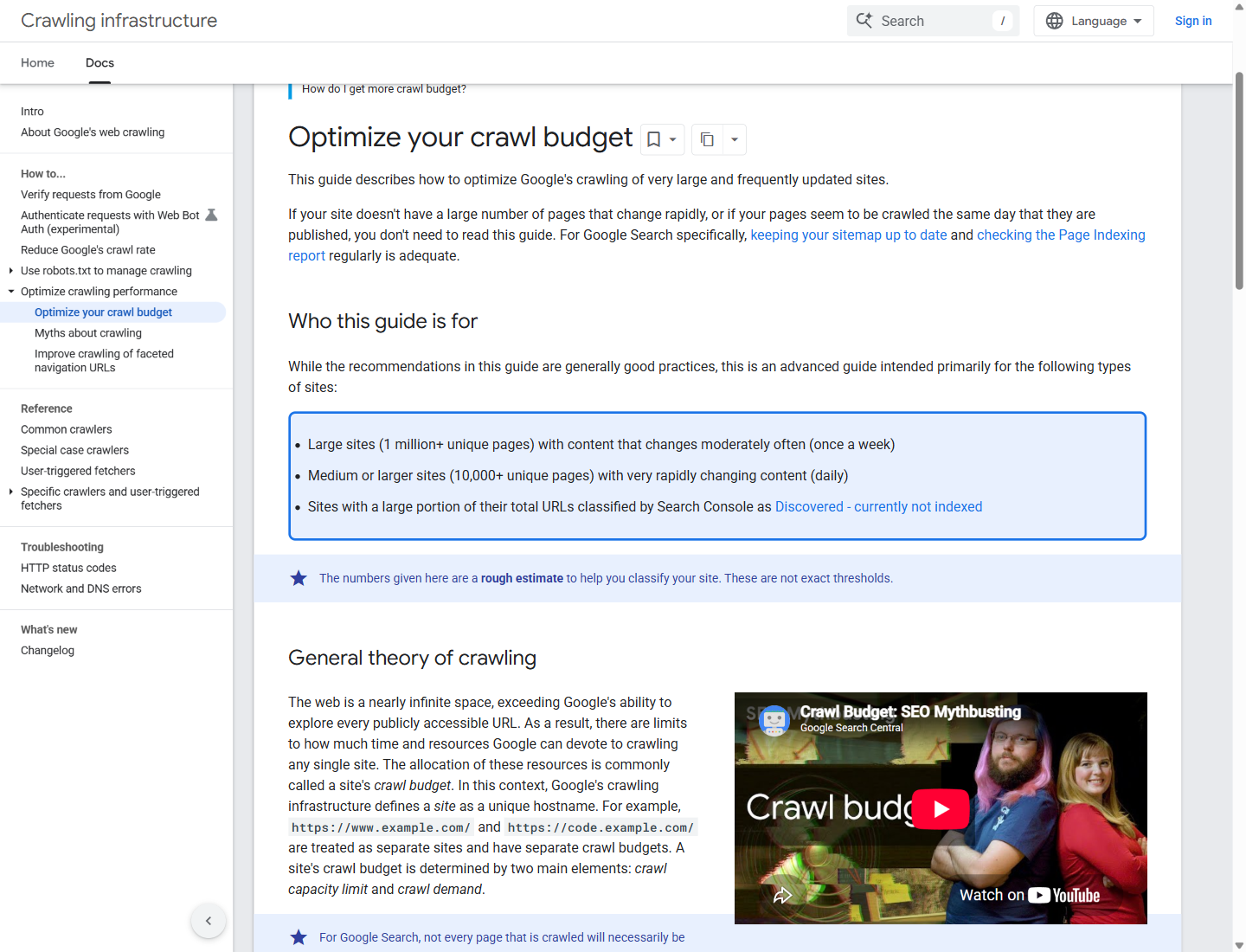Click the Google Search Central channel avatar

tap(774, 719)
